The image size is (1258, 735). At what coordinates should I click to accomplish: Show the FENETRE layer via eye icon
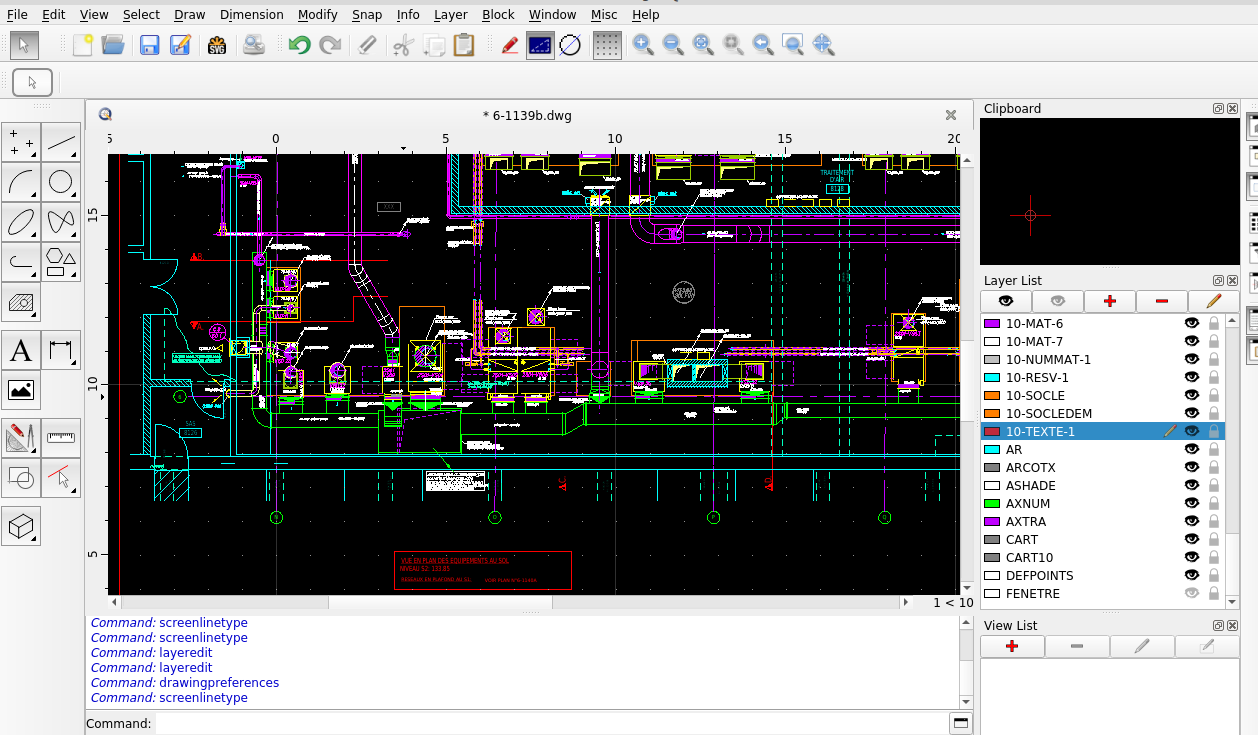point(1191,594)
